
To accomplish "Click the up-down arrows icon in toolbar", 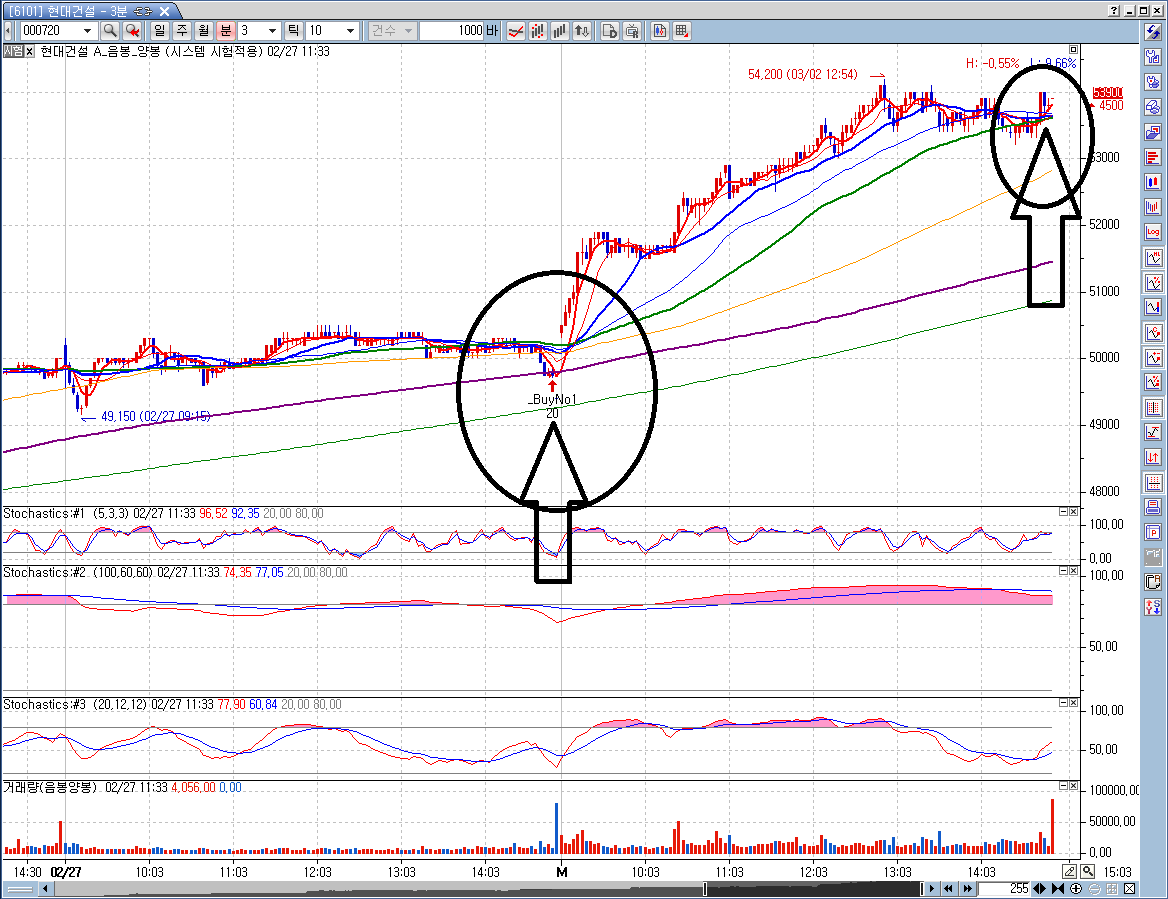I will [583, 31].
